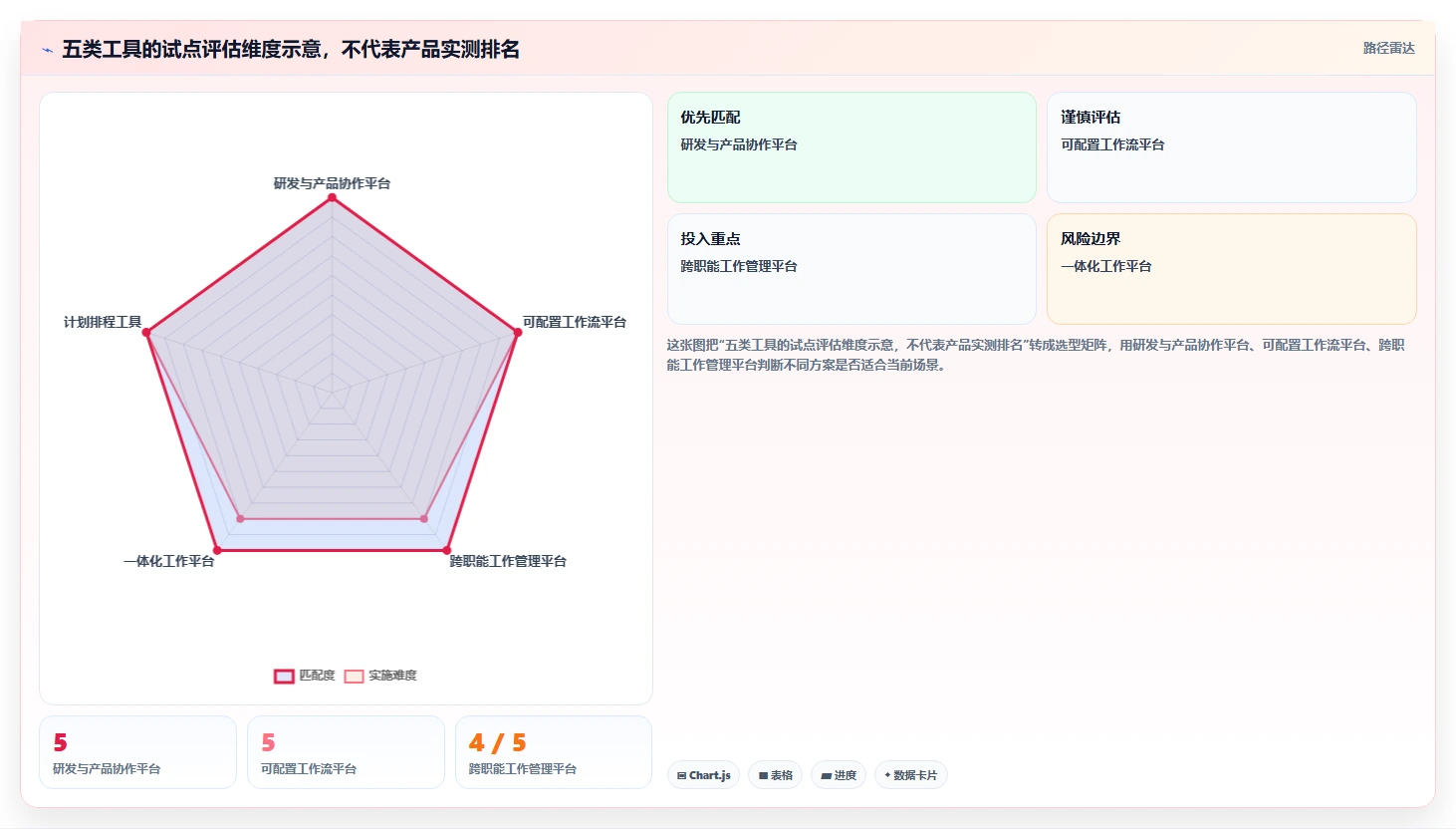Click the 进度 tag chip
The width and height of the screenshot is (1456, 829).
click(839, 775)
